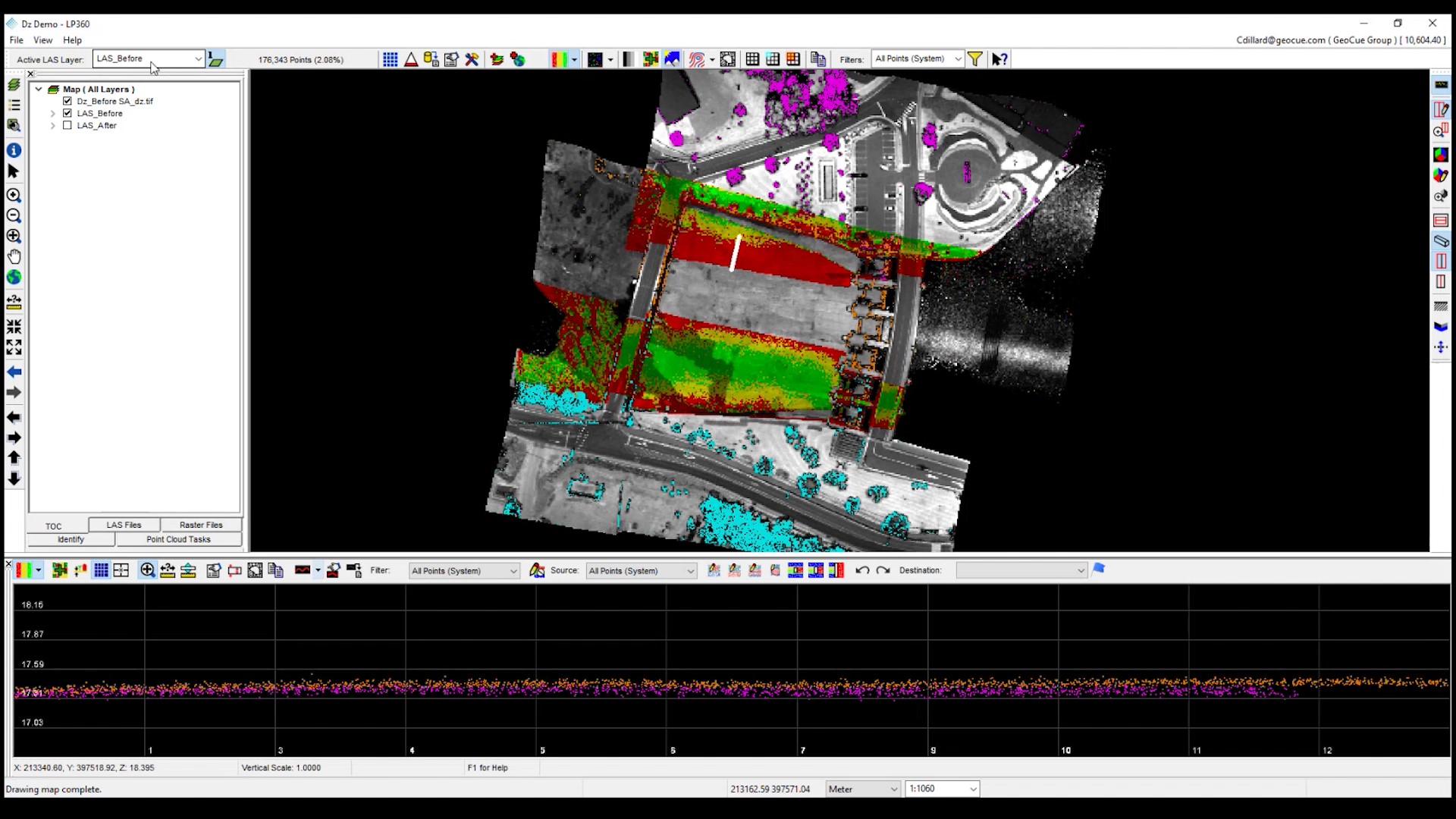Viewport: 1456px width, 819px height.
Task: Close the profile view panel
Action: [8, 563]
